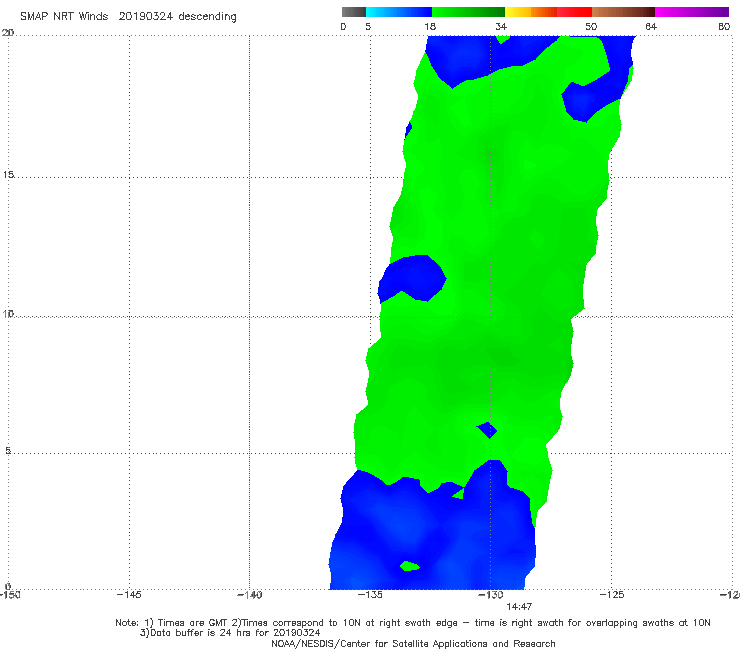Click the latitude label 5 on axis

pyautogui.click(x=8, y=451)
